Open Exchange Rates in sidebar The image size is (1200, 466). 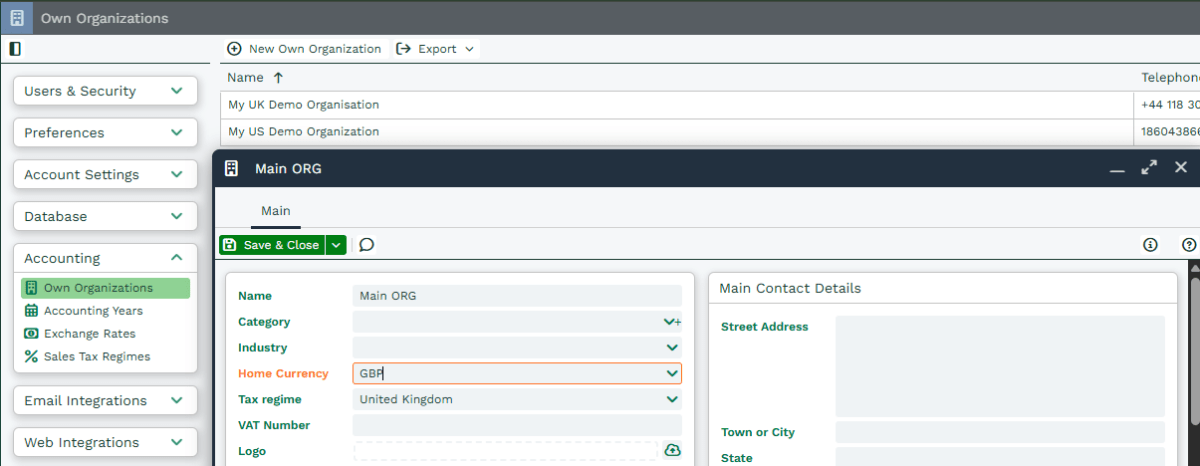pyautogui.click(x=89, y=334)
